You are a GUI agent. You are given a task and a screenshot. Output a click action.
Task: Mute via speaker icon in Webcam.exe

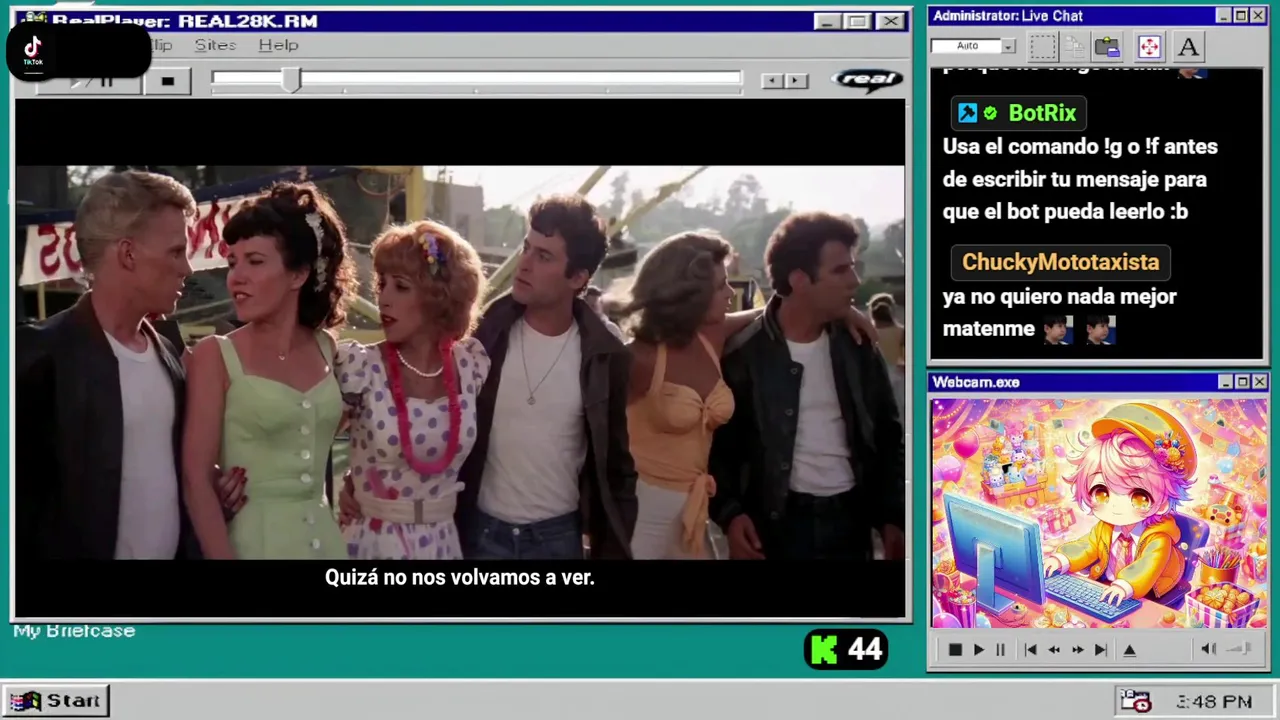pos(1208,649)
